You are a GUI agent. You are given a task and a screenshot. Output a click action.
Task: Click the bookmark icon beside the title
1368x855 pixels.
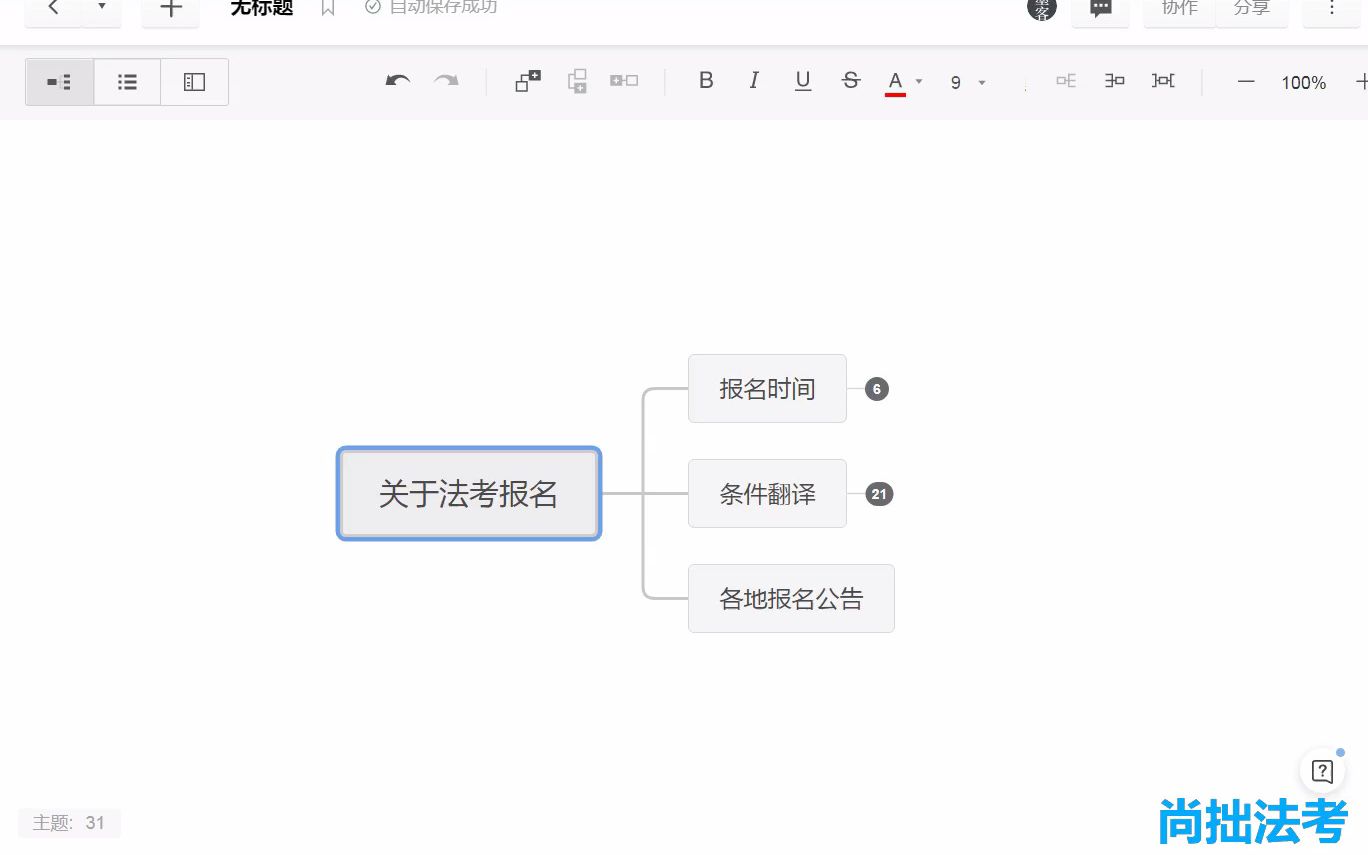(x=328, y=8)
